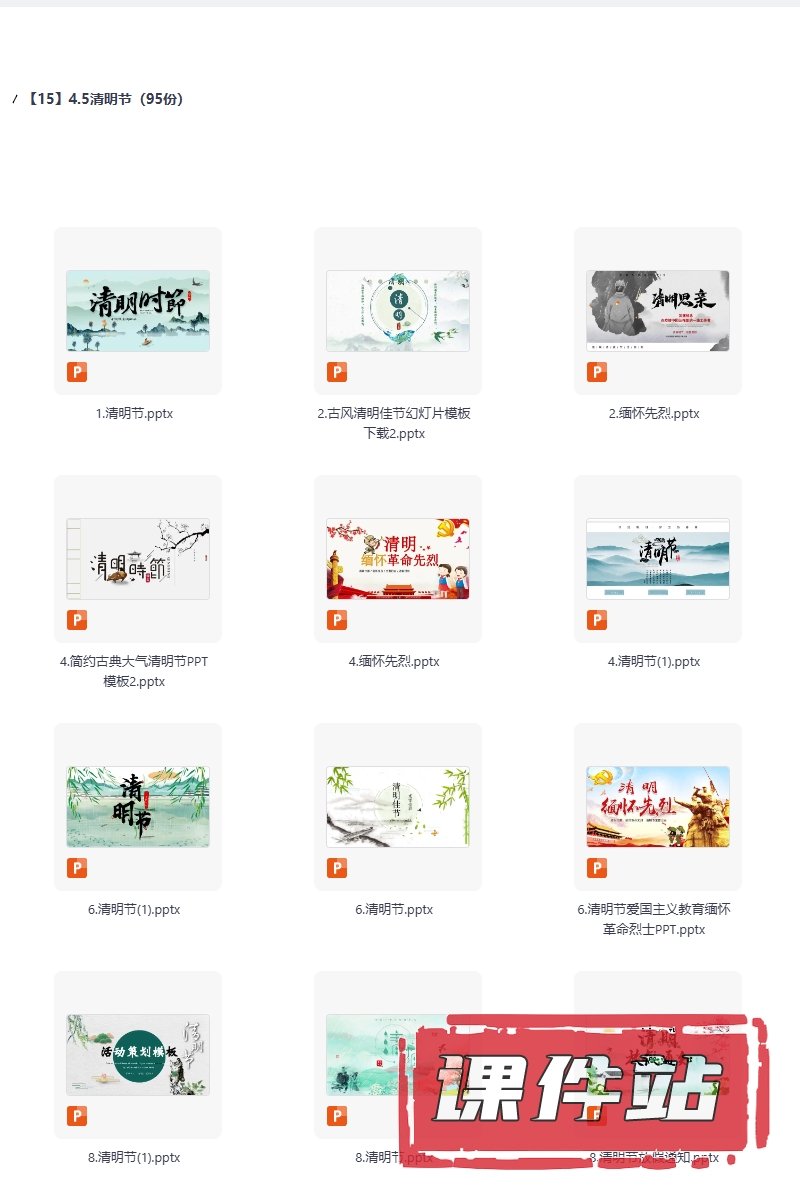Click the PowerPoint icon on 8.清明节(1).pptx
The width and height of the screenshot is (800, 1200).
point(77,1117)
